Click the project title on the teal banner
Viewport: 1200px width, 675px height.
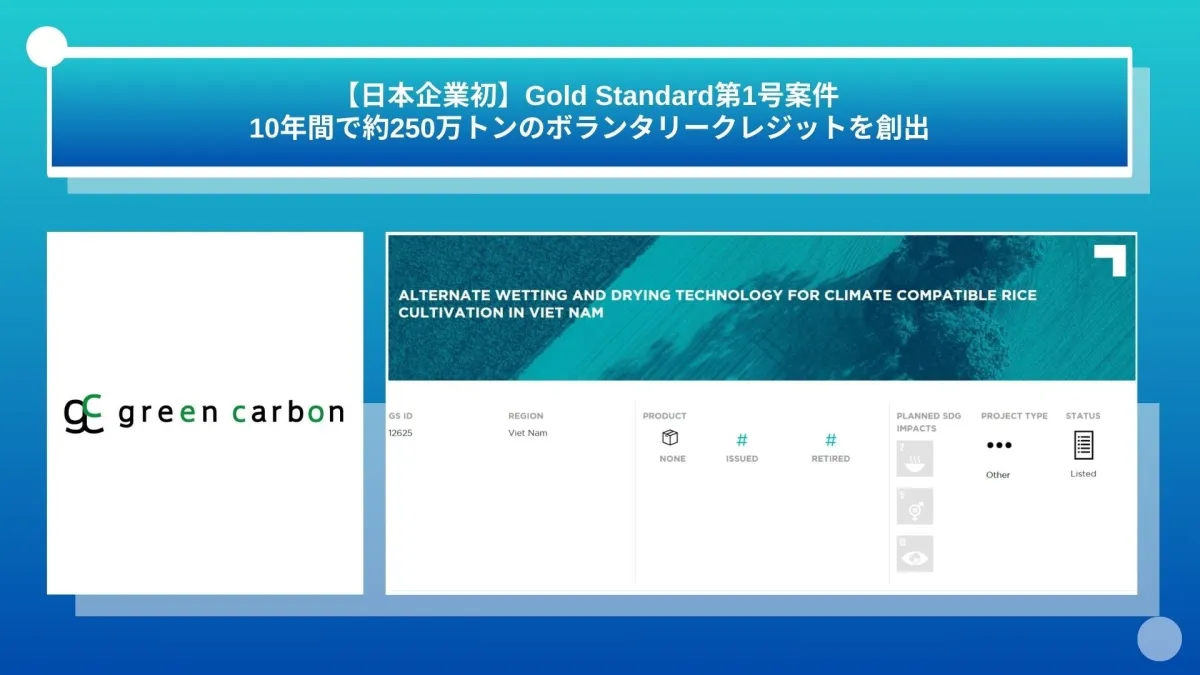point(717,303)
